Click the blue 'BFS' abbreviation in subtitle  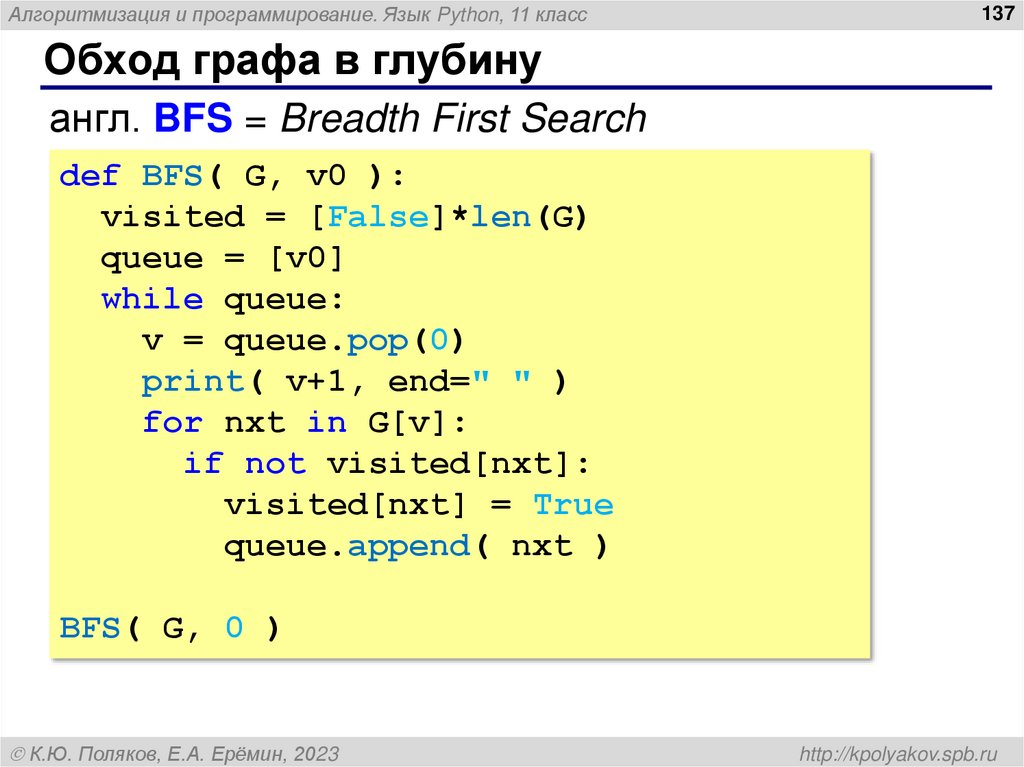click(193, 118)
